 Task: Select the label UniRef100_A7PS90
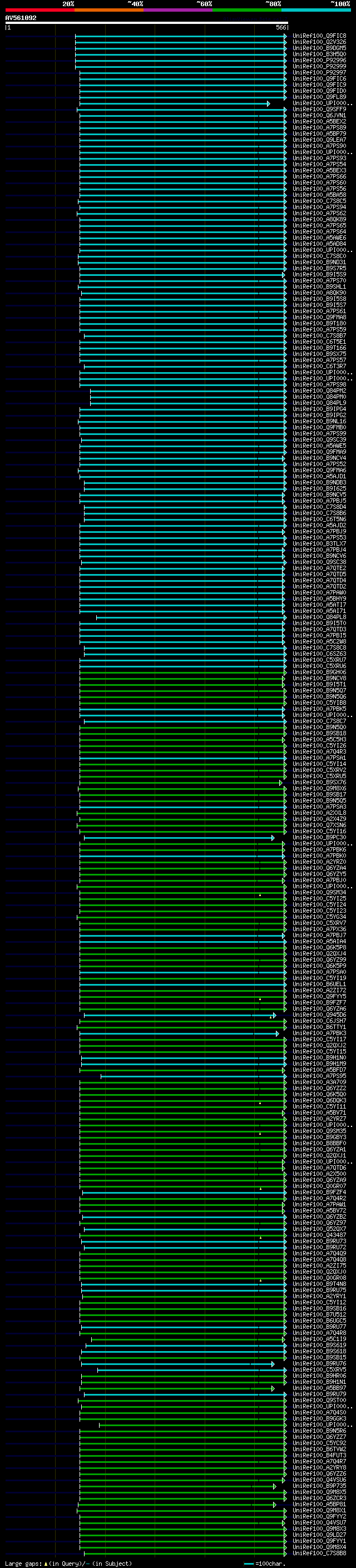pyautogui.click(x=319, y=146)
